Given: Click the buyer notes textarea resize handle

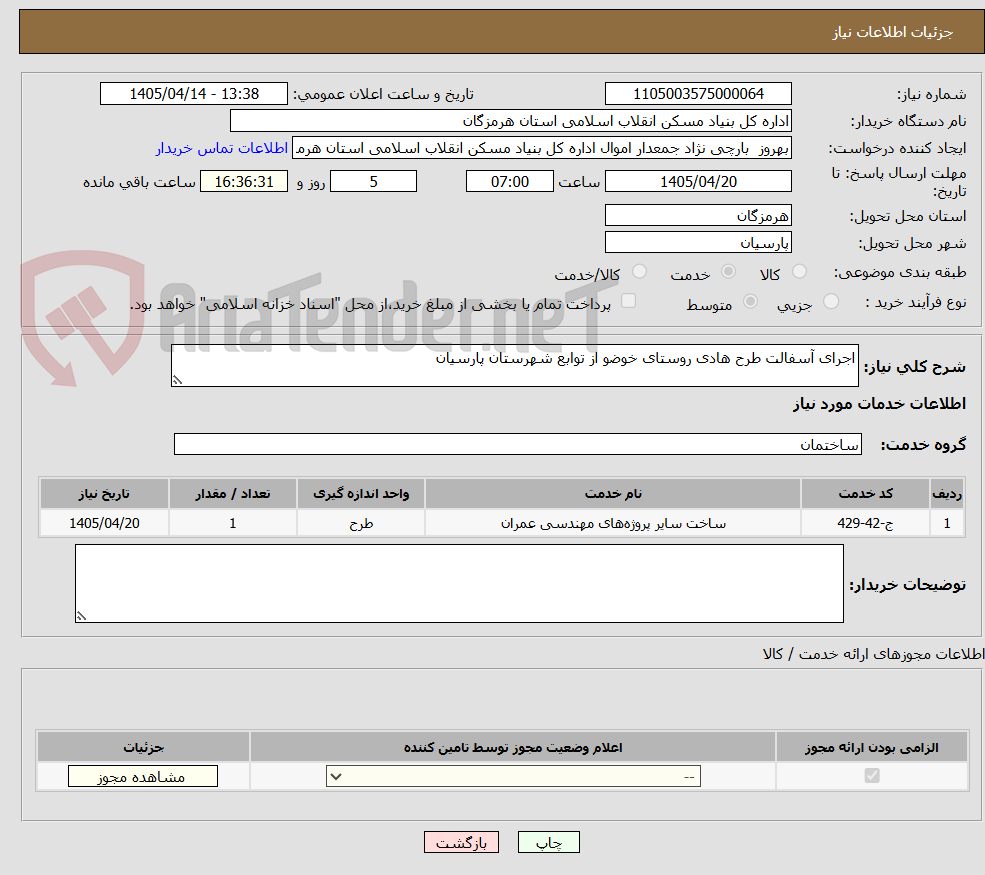Looking at the screenshot, I should pos(81,616).
